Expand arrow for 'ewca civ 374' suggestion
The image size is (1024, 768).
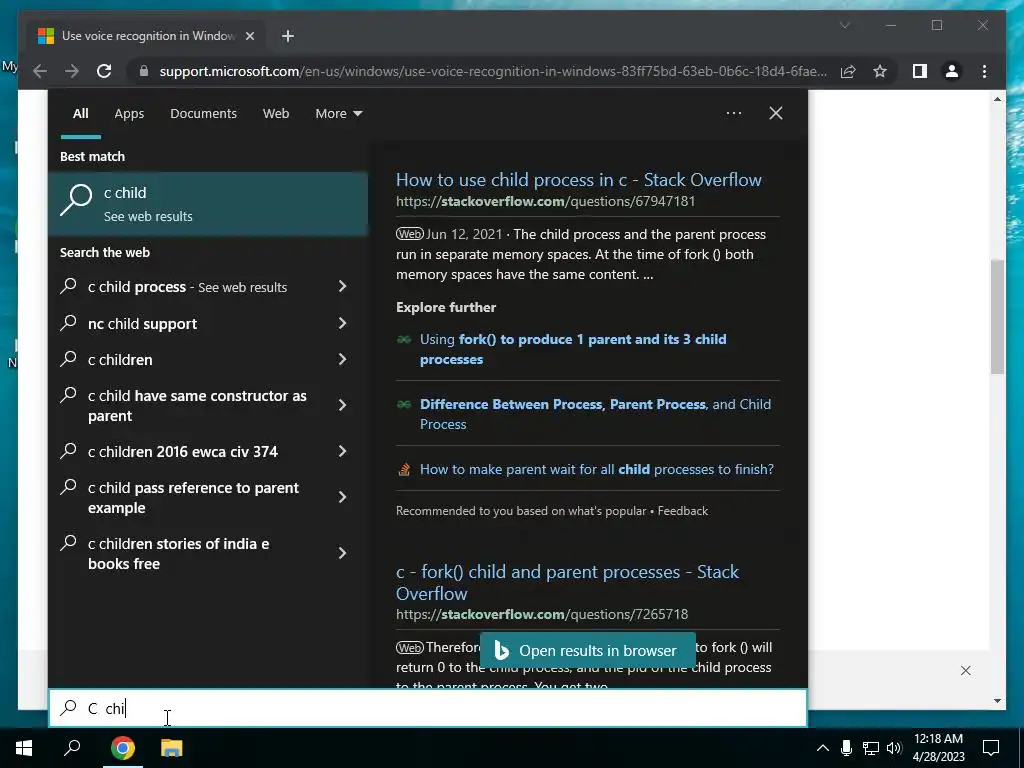pyautogui.click(x=343, y=451)
